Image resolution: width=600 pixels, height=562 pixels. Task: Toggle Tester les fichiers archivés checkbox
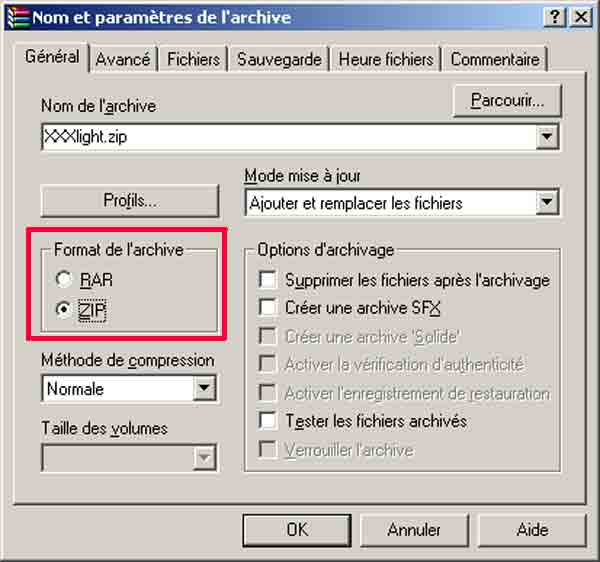point(267,421)
